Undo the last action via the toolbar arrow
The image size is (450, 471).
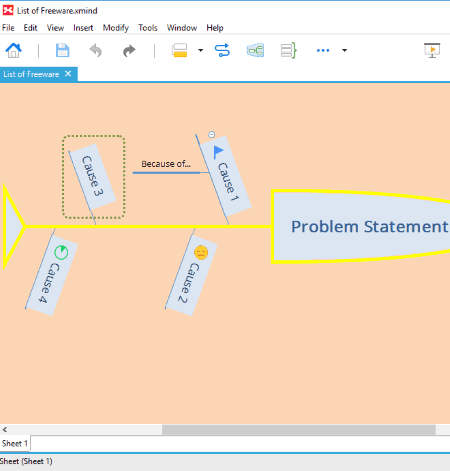pos(96,51)
